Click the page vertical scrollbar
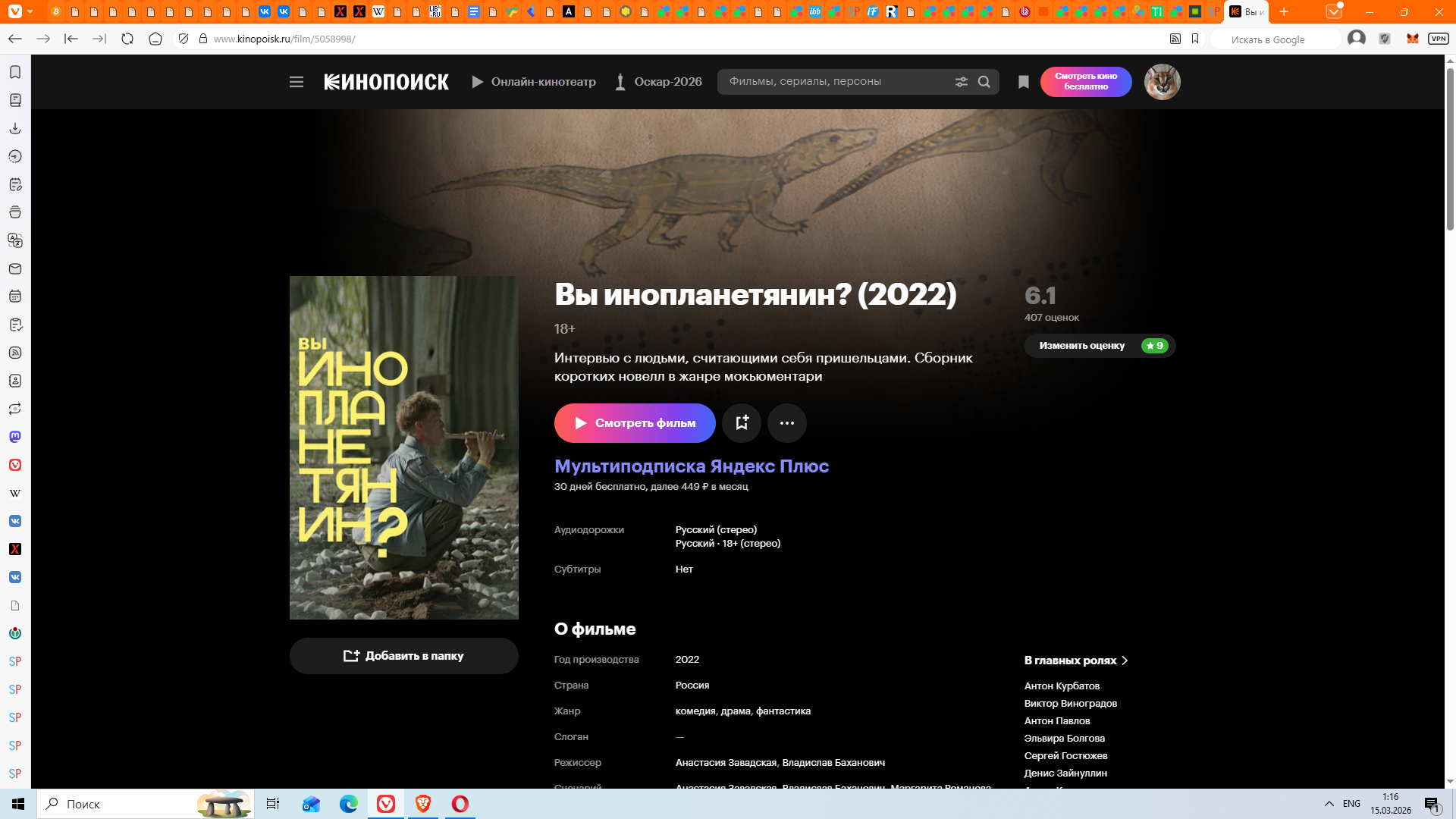 tap(1450, 149)
